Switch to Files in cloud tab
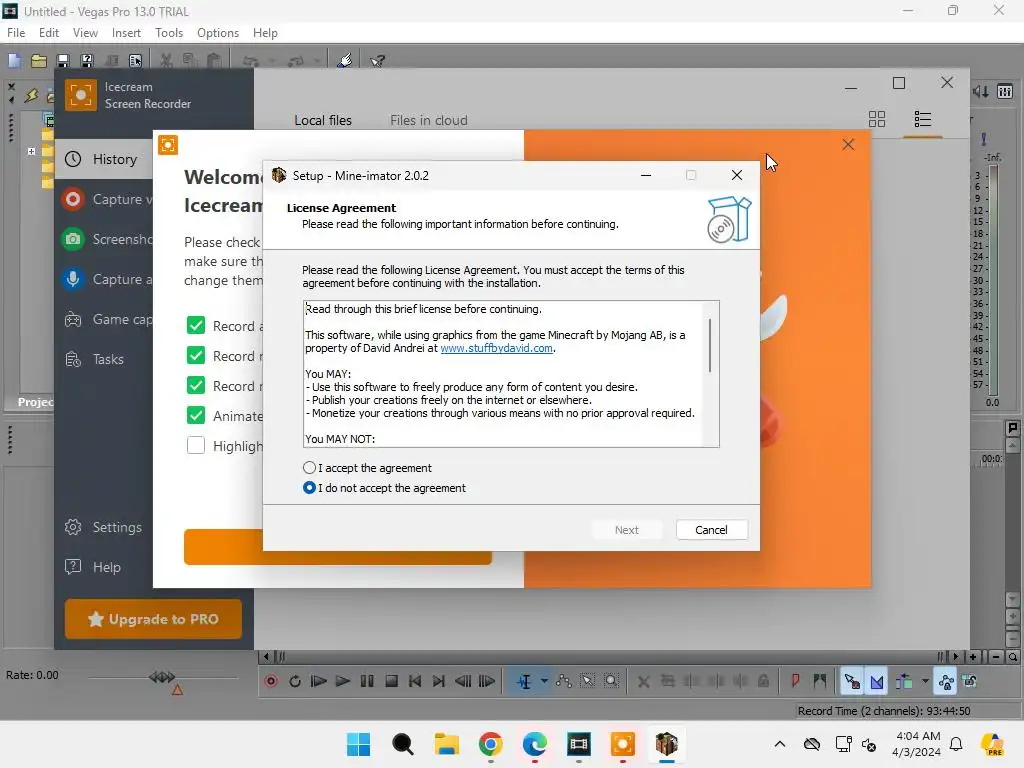 (428, 120)
